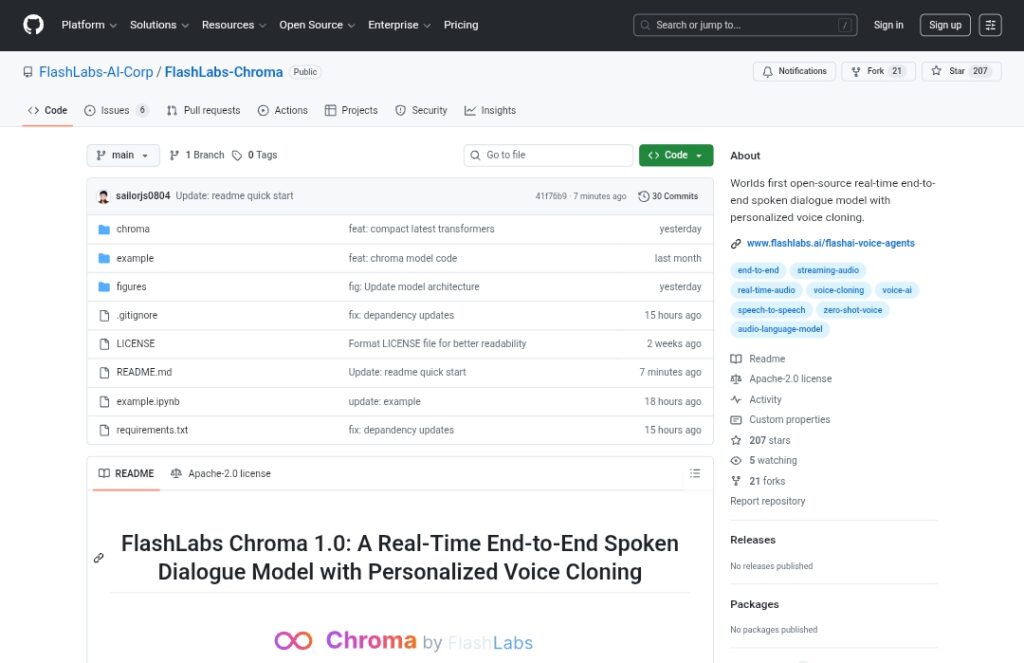Expand the Platform menu in header
Image resolution: width=1024 pixels, height=663 pixels.
pos(89,25)
